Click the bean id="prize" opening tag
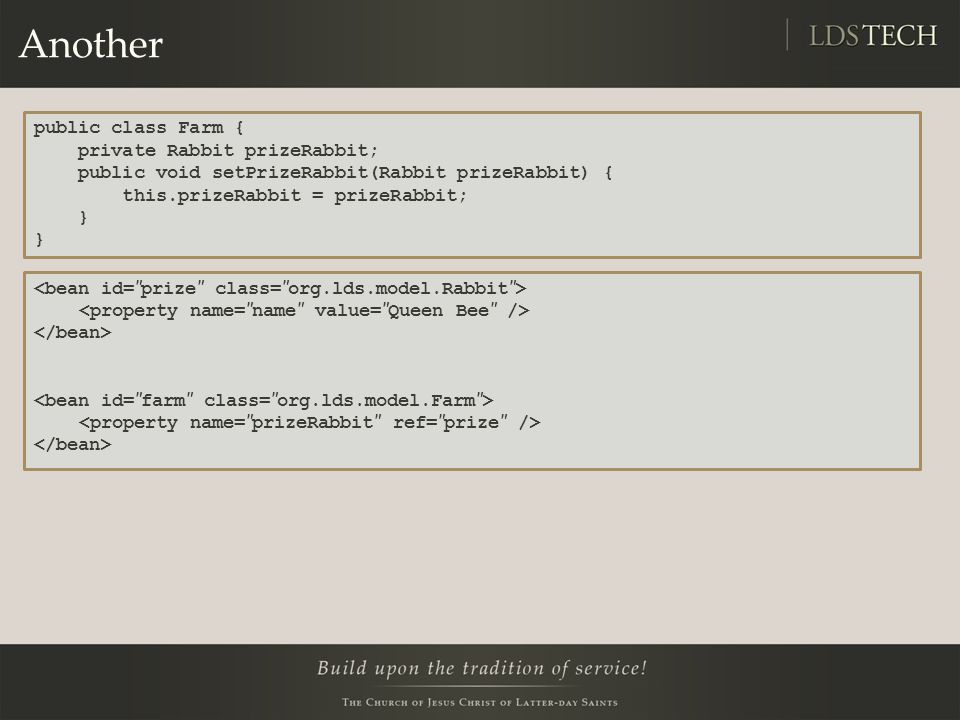The image size is (960, 720). pyautogui.click(x=280, y=288)
